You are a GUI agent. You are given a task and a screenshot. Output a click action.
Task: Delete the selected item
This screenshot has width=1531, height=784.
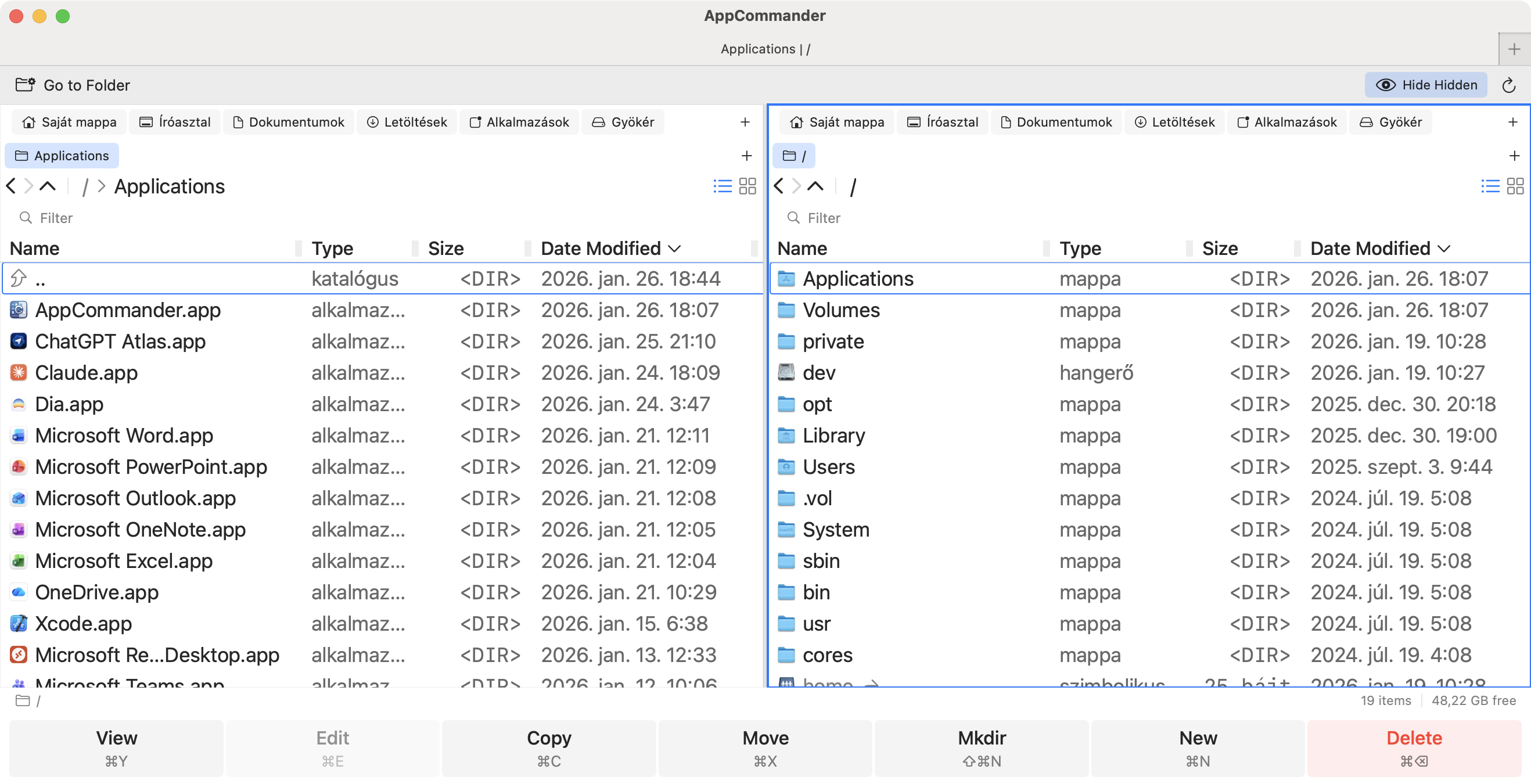click(1414, 748)
